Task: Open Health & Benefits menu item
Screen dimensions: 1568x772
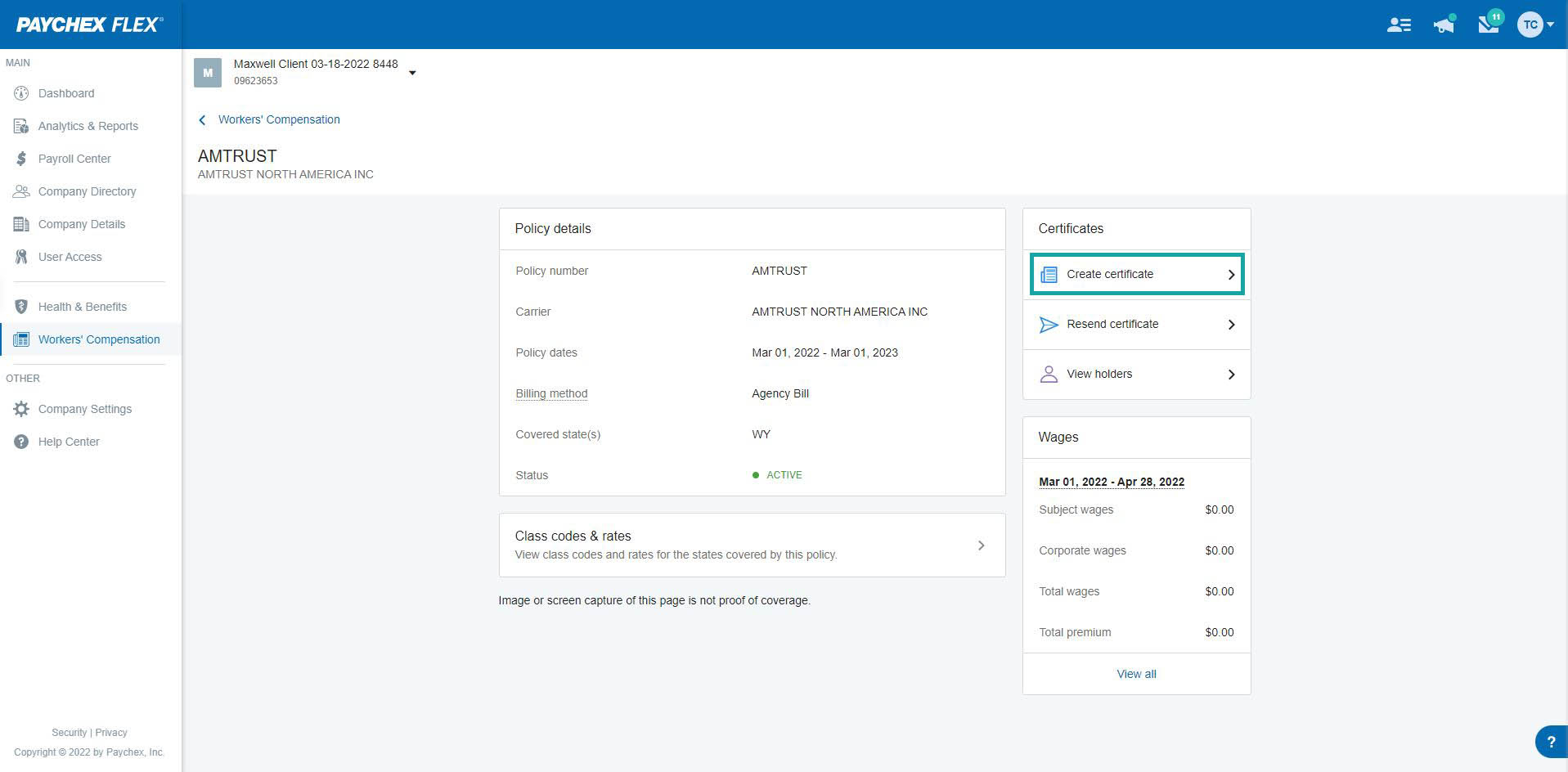Action: [83, 307]
